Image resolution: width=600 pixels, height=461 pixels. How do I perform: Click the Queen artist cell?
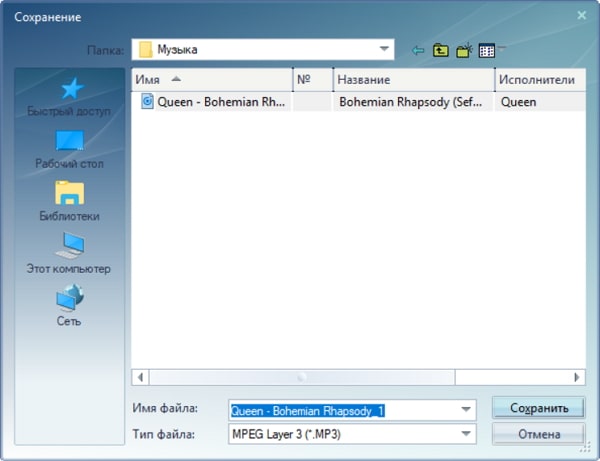click(540, 102)
